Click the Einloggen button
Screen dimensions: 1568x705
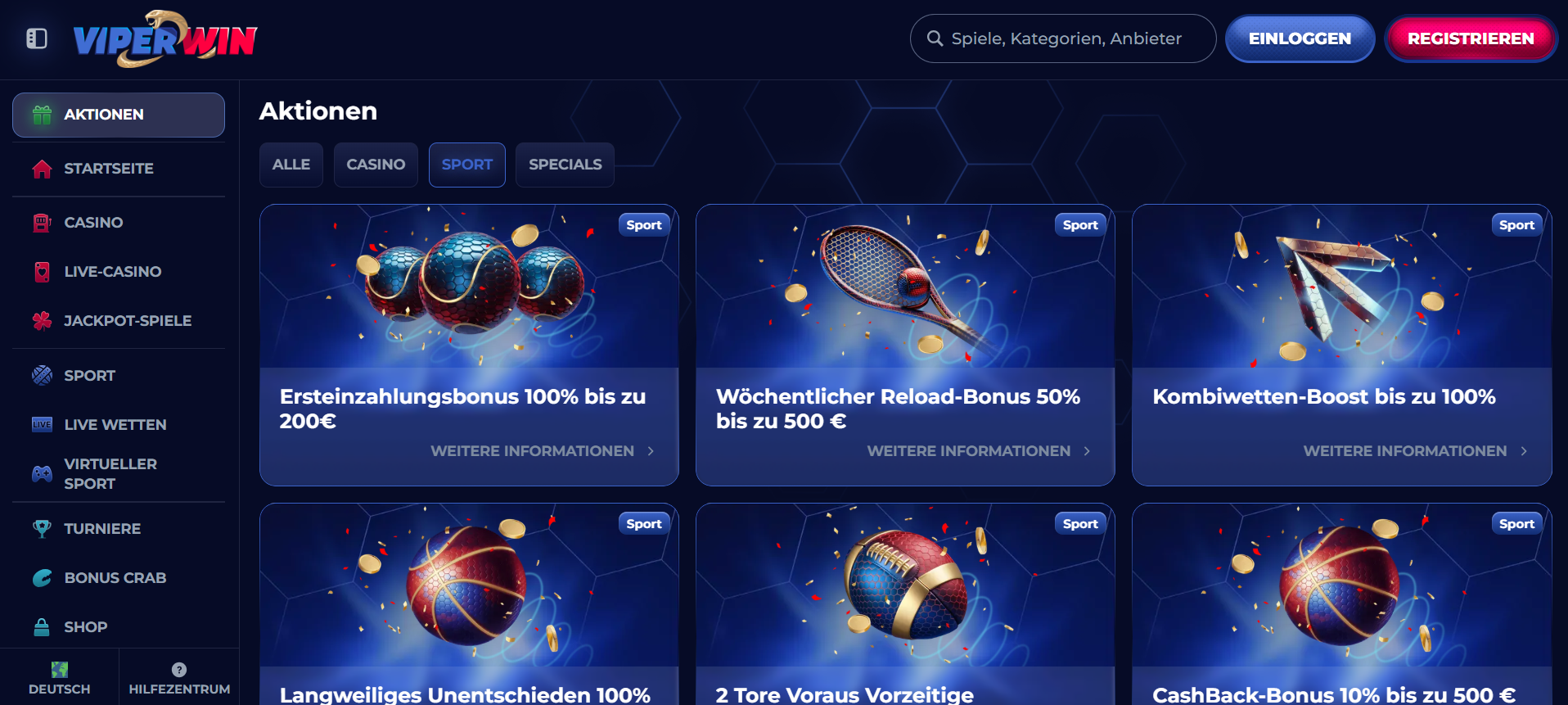tap(1300, 38)
